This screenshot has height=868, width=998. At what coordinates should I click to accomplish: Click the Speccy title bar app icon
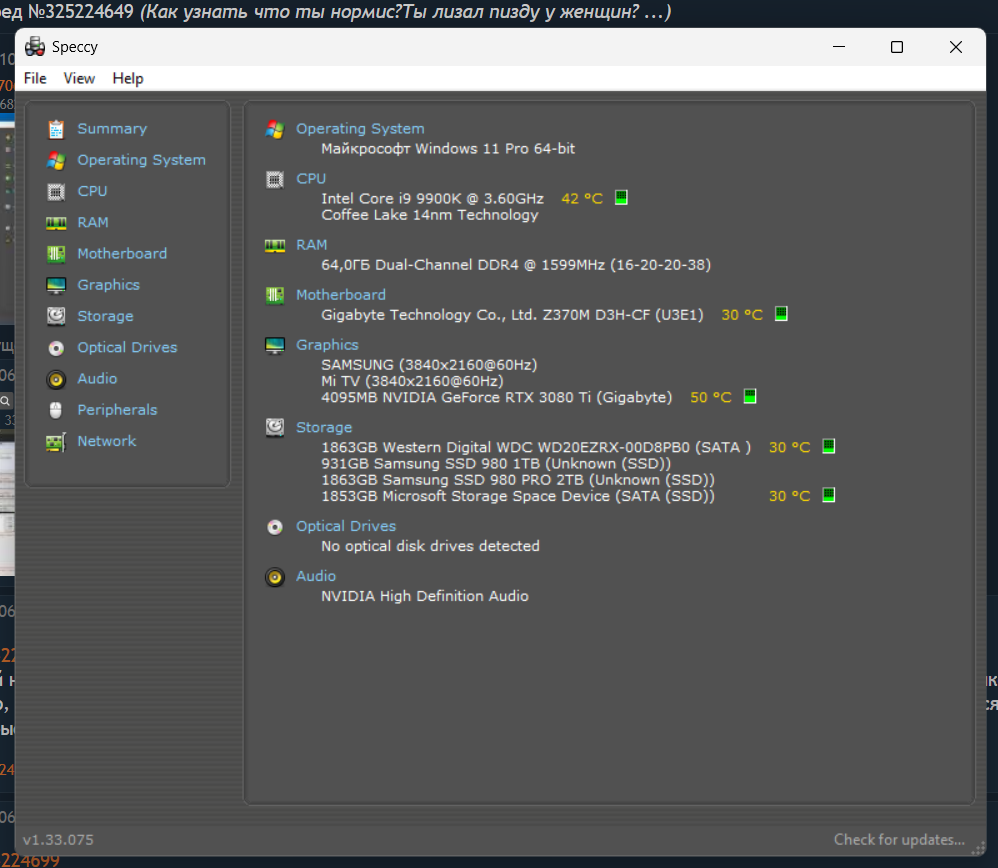(35, 47)
